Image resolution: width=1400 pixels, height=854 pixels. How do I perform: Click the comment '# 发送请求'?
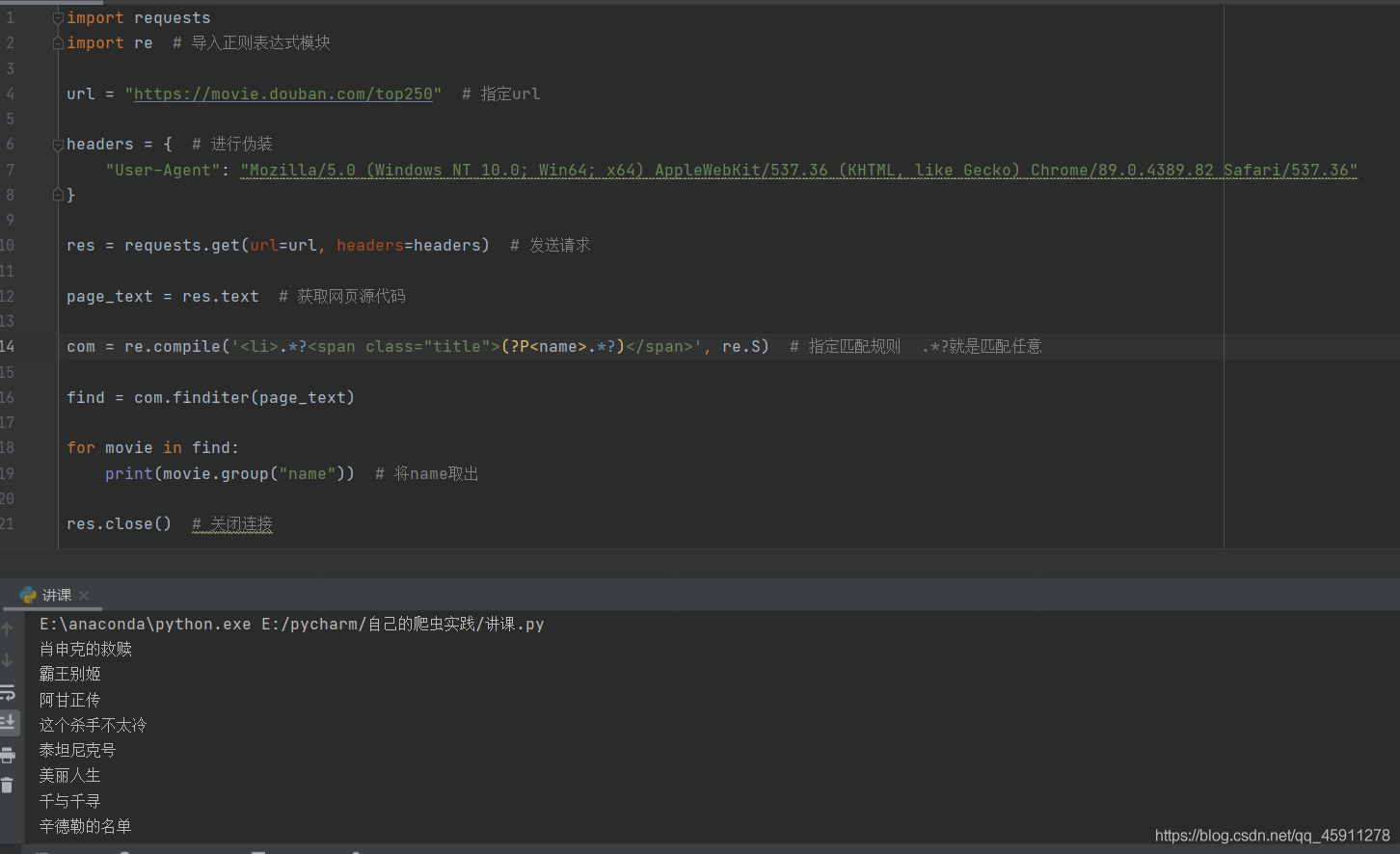551,246
